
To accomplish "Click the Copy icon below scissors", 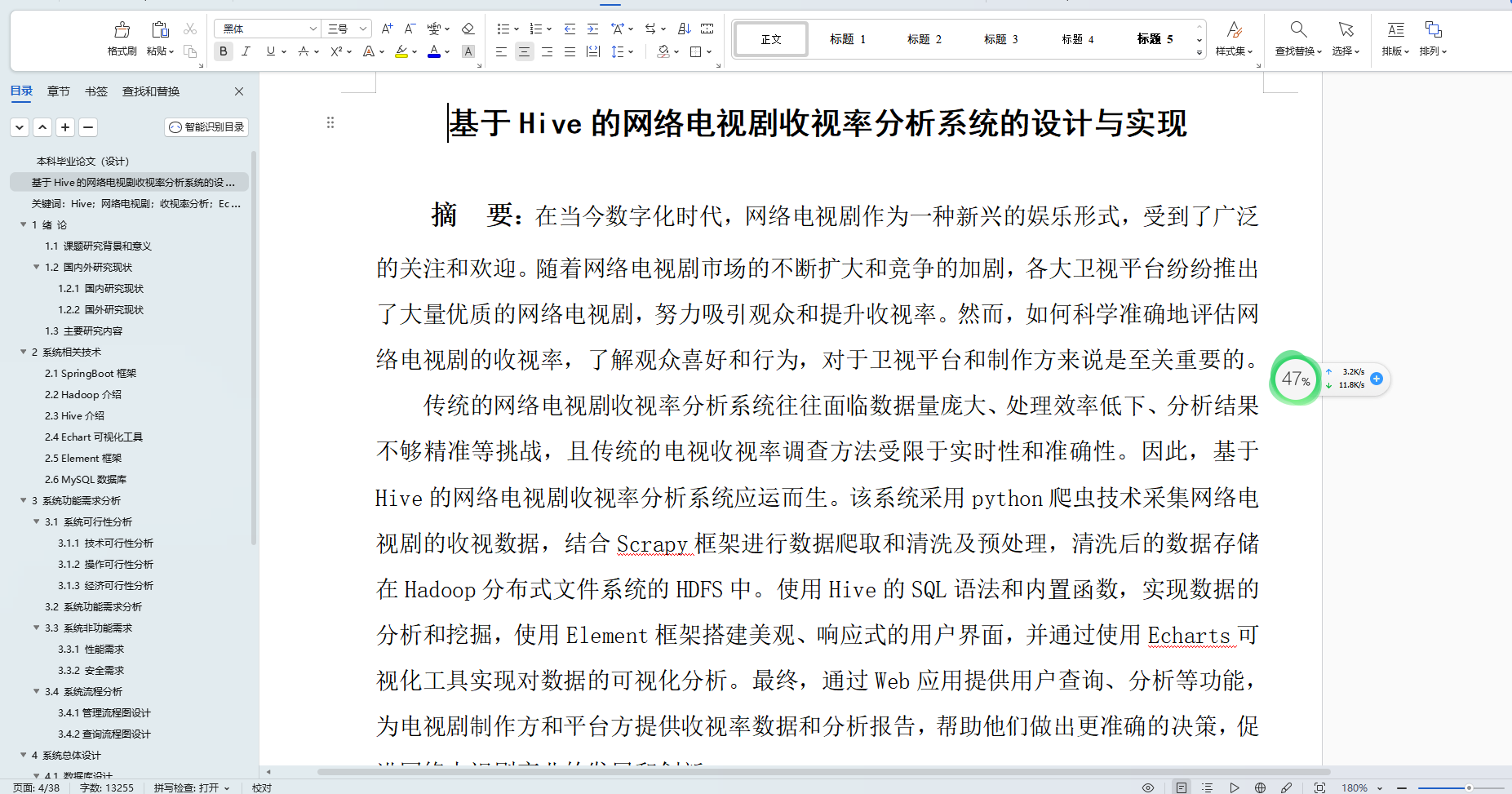I will (190, 51).
